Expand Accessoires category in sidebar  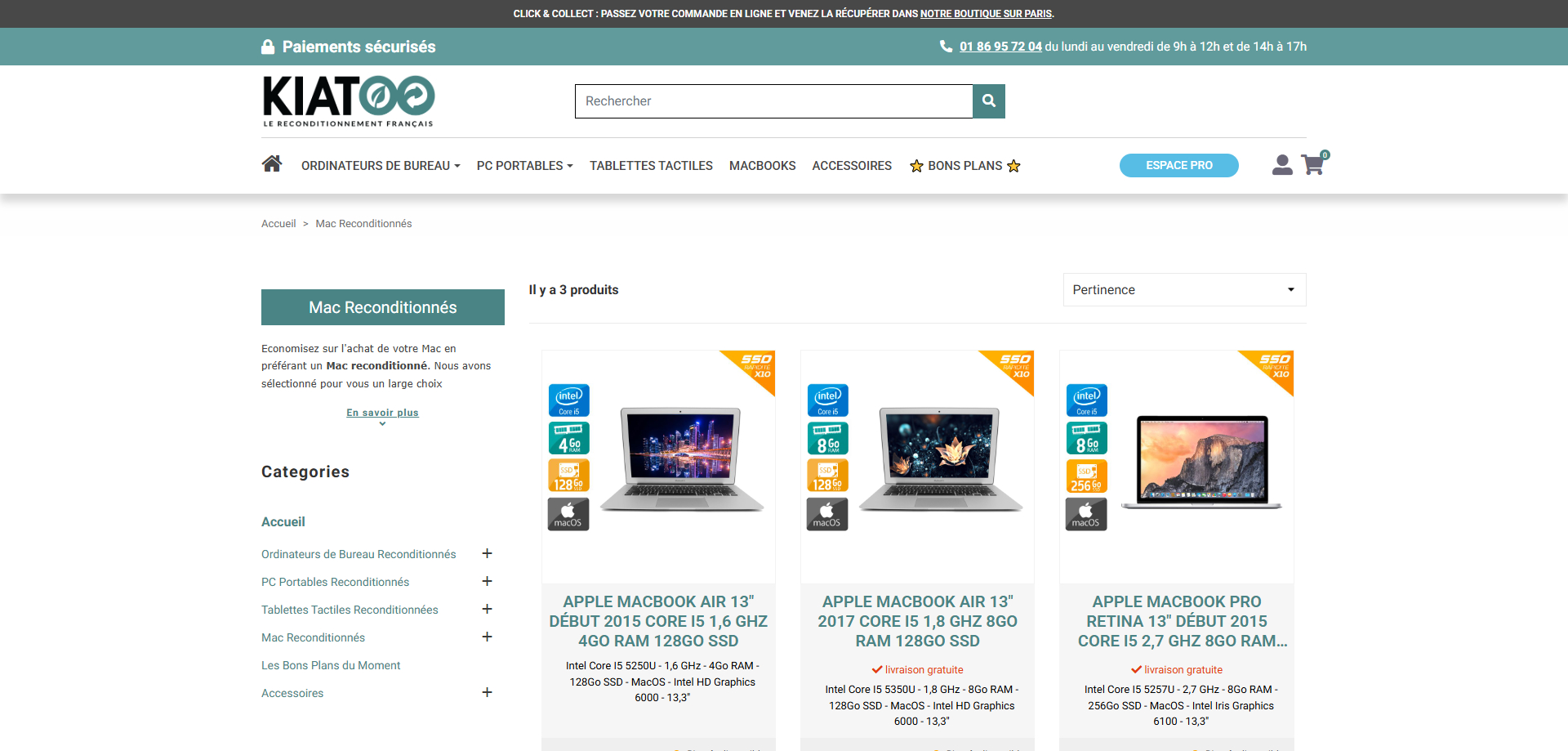(487, 692)
